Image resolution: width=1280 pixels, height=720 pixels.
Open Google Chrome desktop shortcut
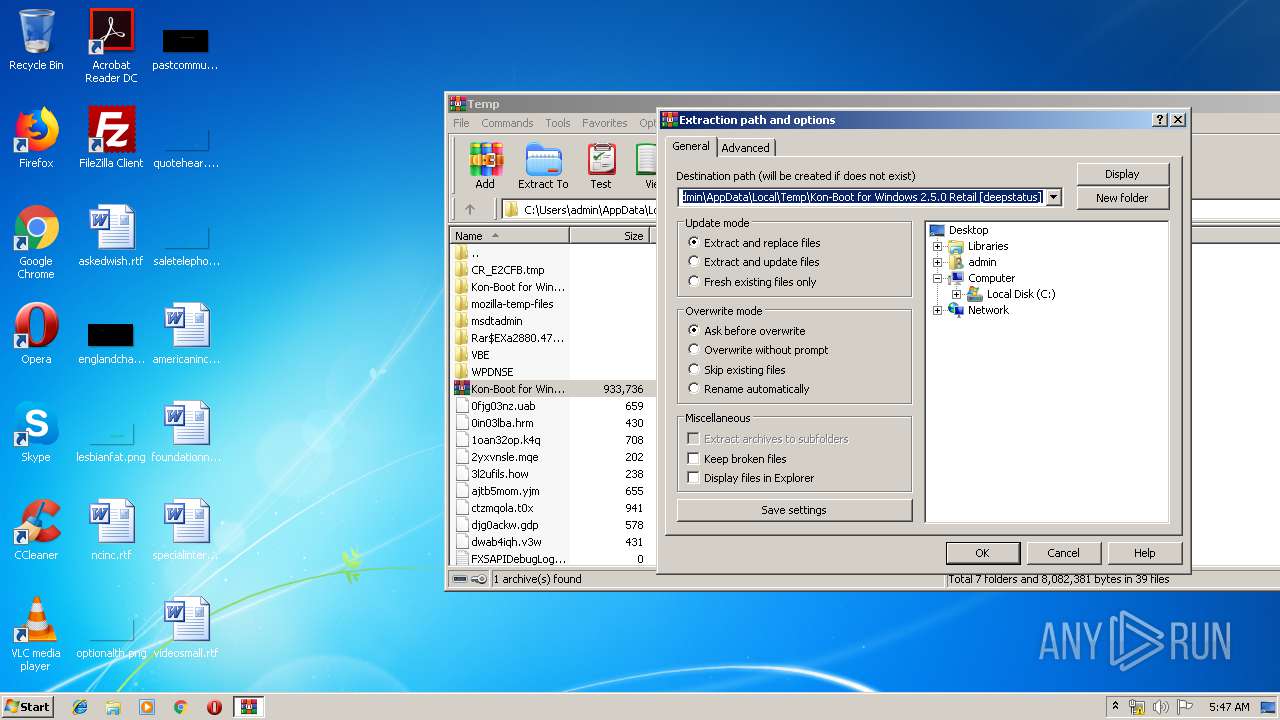click(x=36, y=242)
